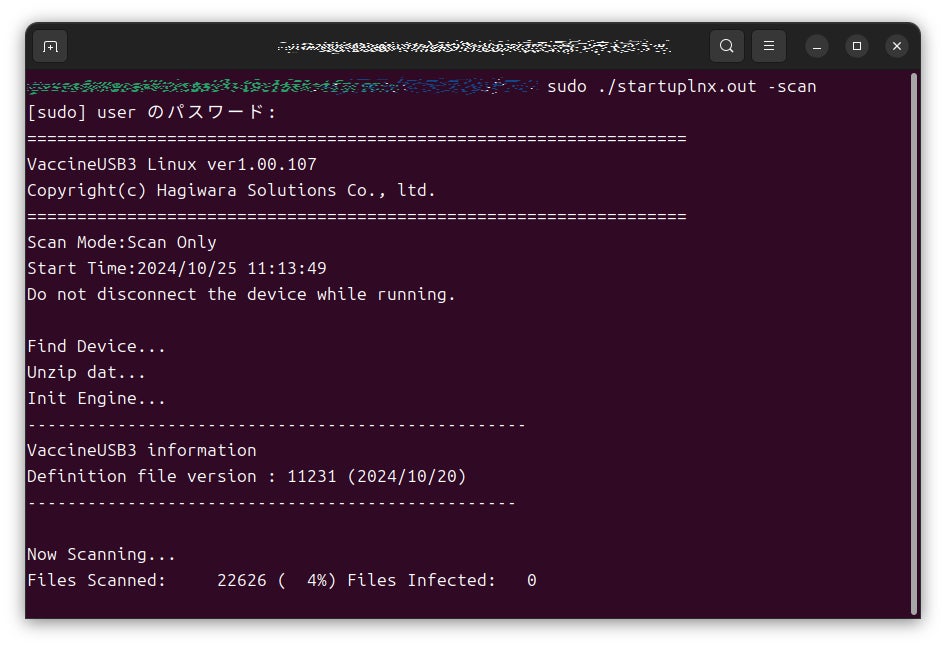
Task: Click the Scan Mode:Scan Only text
Action: point(121,242)
